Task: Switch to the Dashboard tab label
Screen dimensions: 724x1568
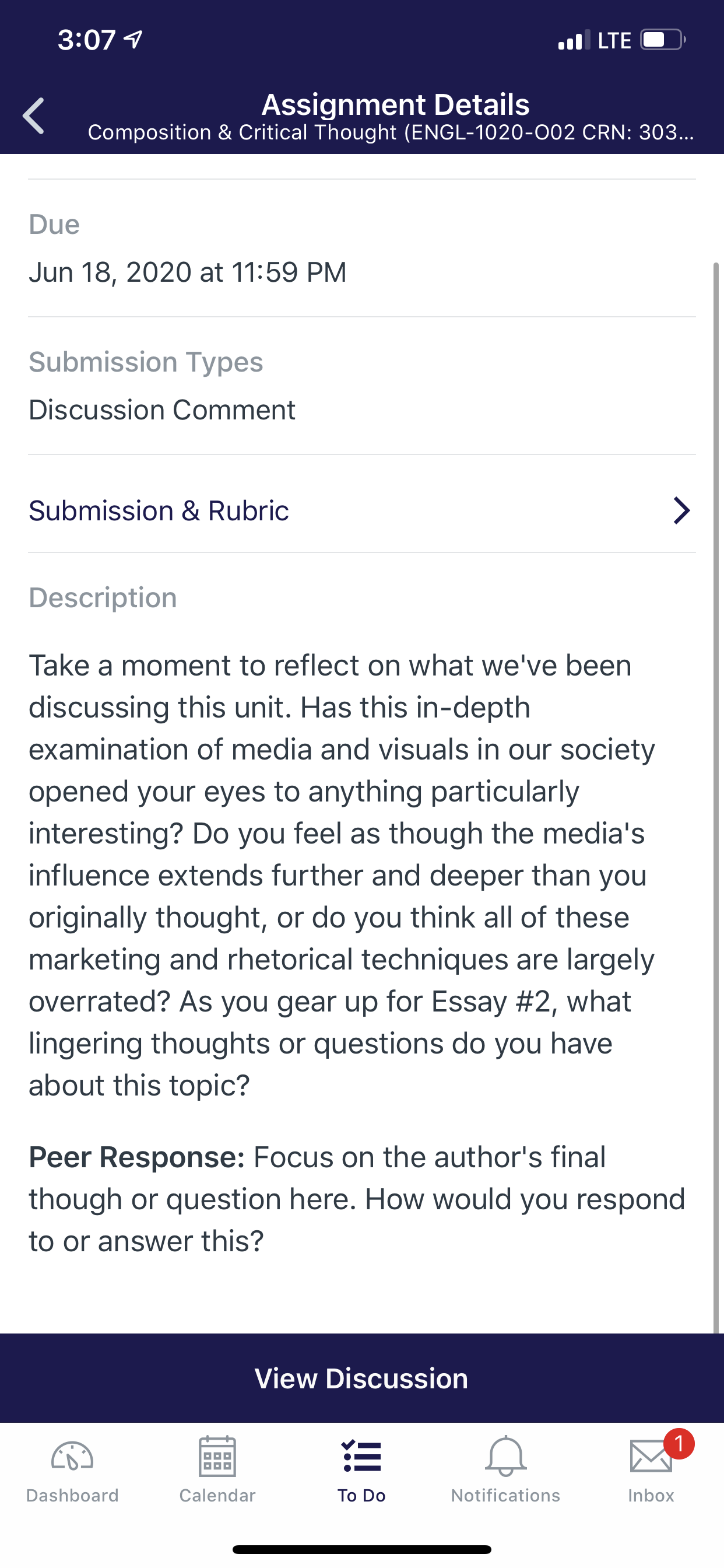Action: tap(72, 1495)
